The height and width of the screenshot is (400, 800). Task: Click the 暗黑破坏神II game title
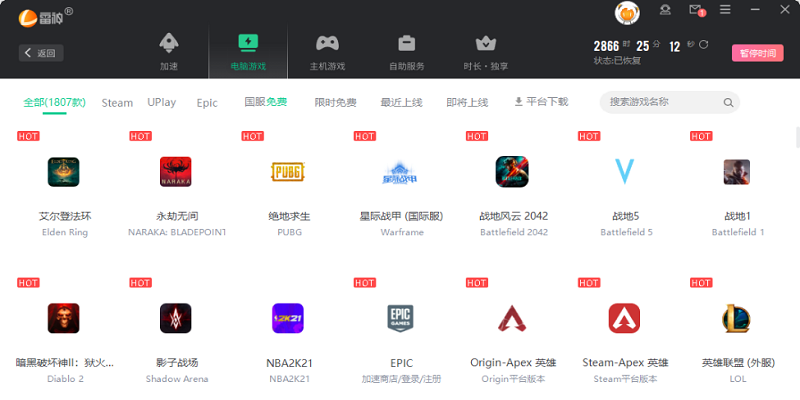click(x=65, y=363)
